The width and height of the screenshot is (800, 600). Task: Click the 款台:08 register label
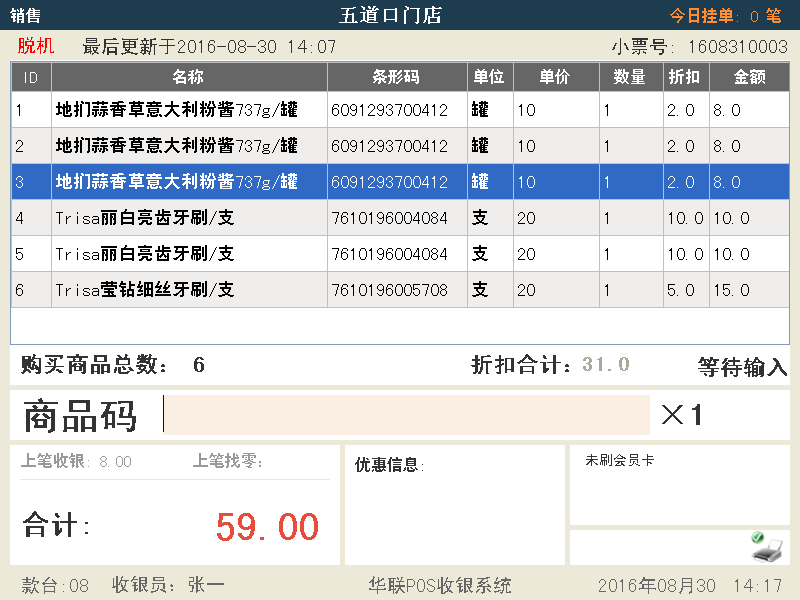55,585
